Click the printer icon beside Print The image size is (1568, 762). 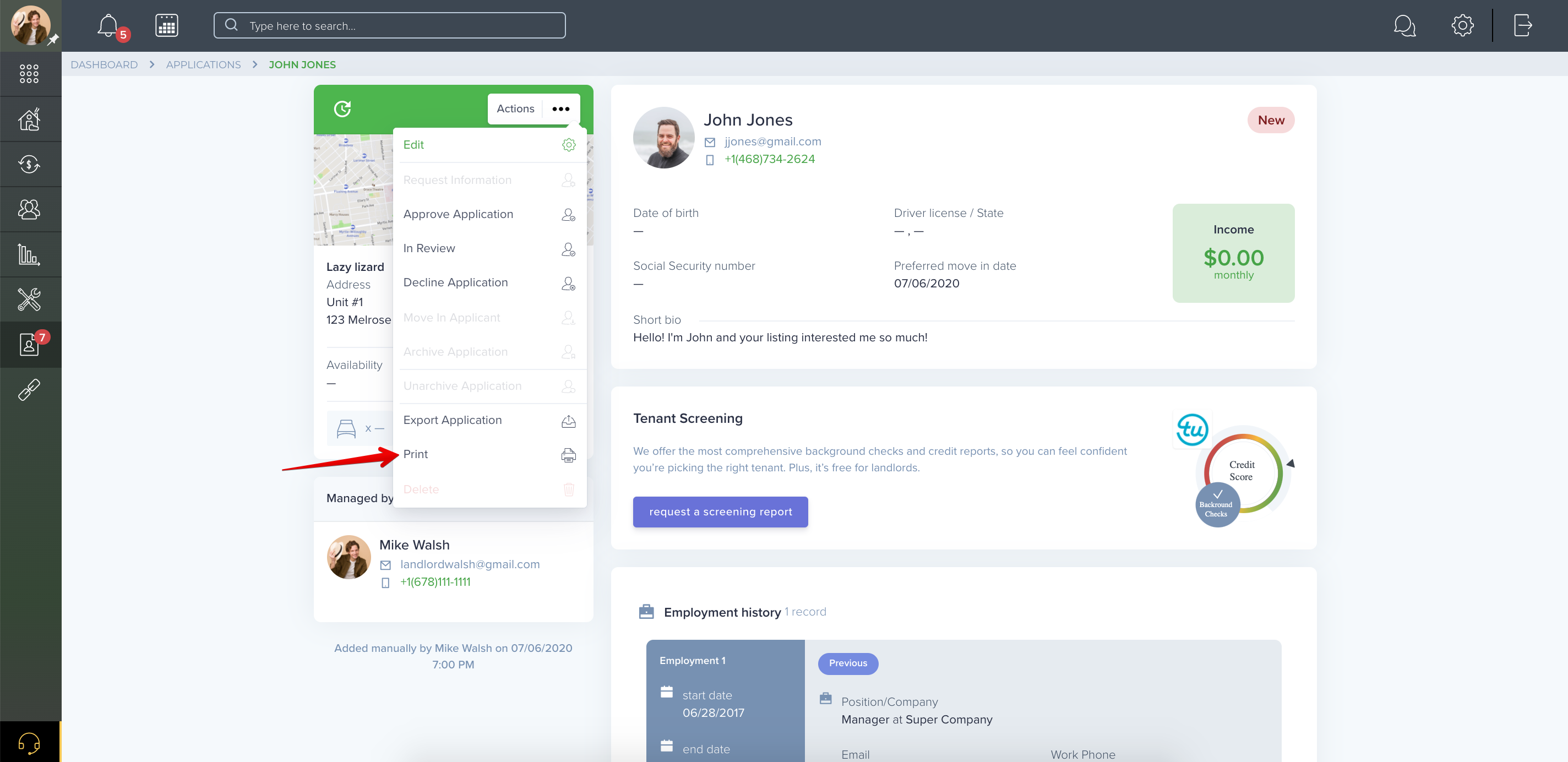tap(569, 455)
